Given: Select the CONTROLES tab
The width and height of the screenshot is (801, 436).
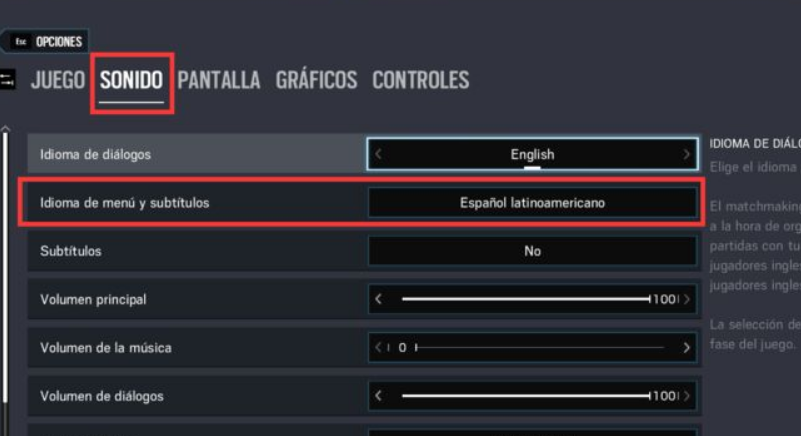Looking at the screenshot, I should [420, 80].
